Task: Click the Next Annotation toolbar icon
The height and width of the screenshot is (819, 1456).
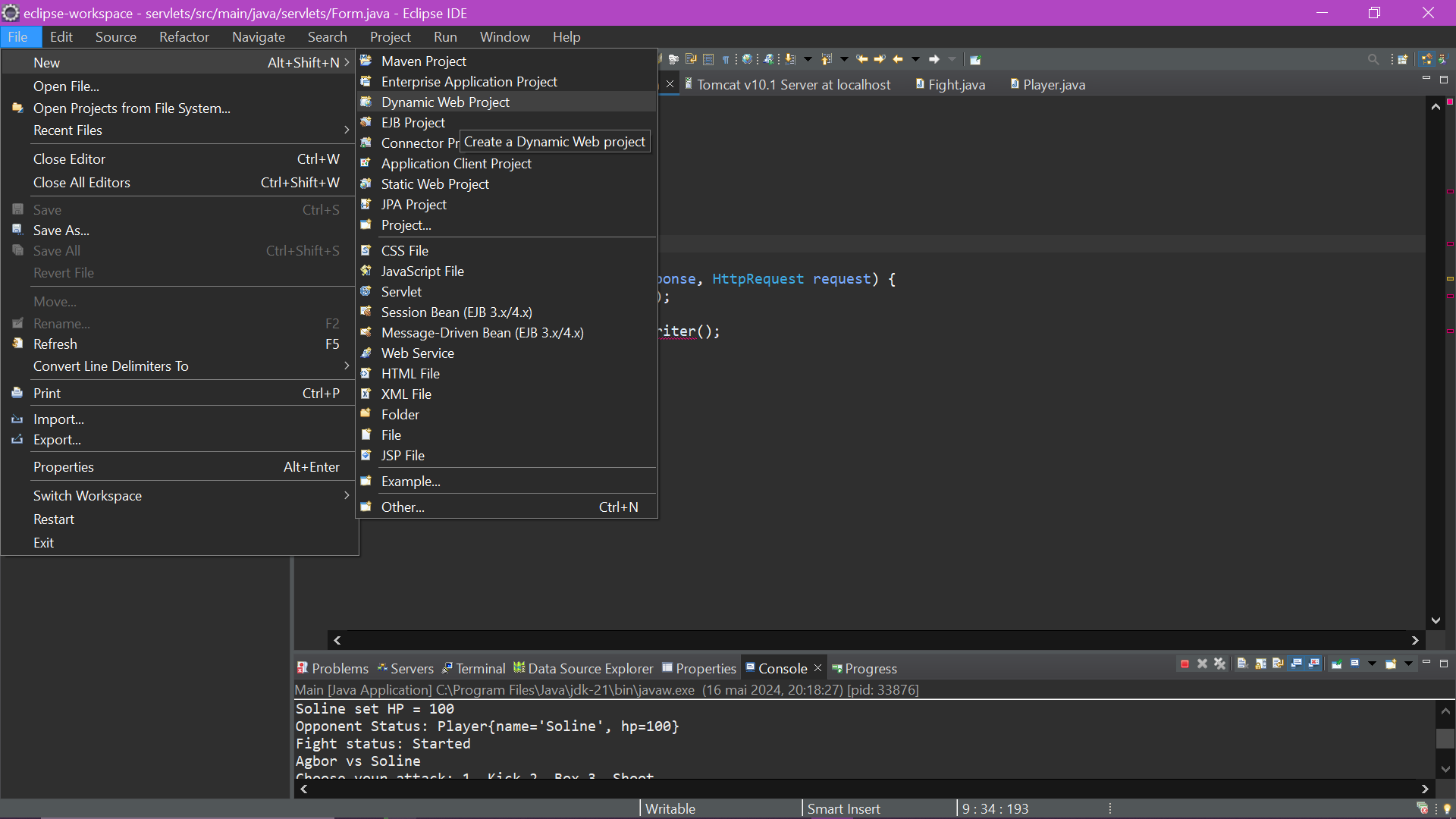Action: [790, 59]
